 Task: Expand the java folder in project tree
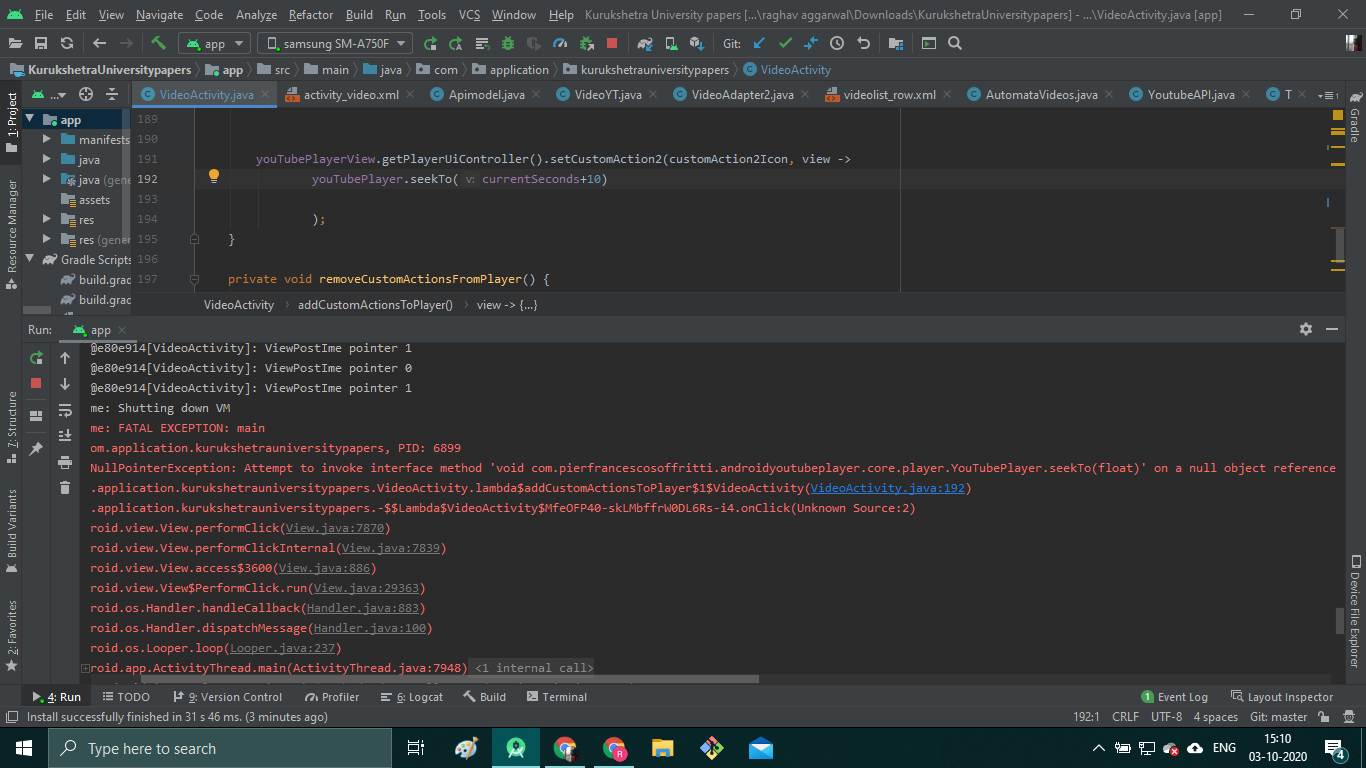(46, 160)
